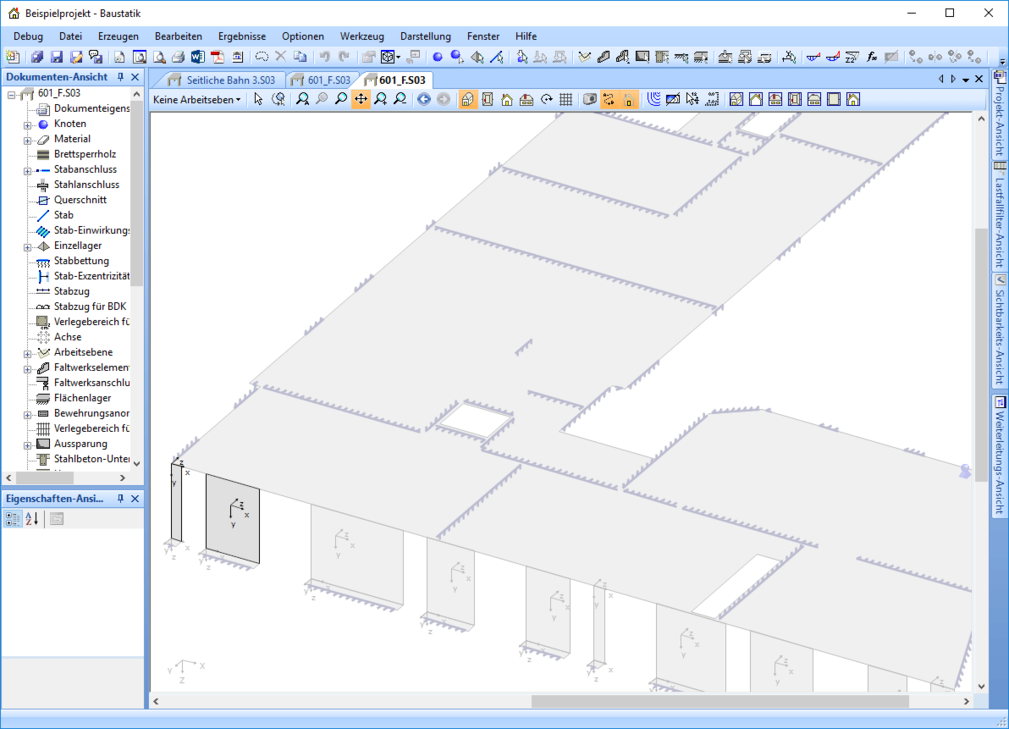
Task: Click the print icon in toolbar
Action: pos(177,57)
